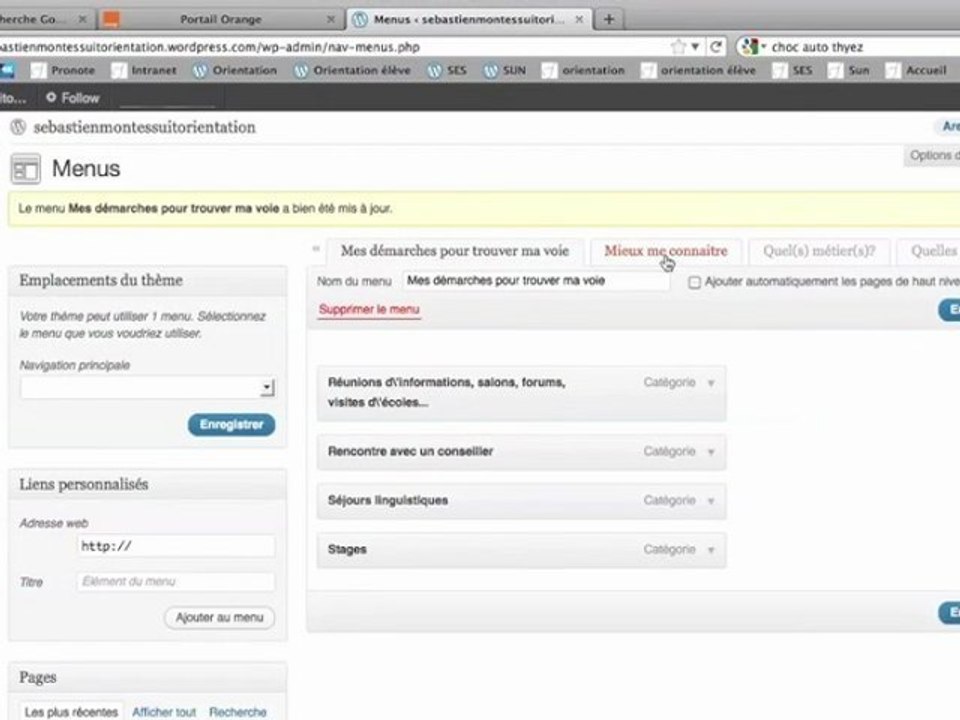
Task: Click Ajouter au menu button
Action: [219, 618]
